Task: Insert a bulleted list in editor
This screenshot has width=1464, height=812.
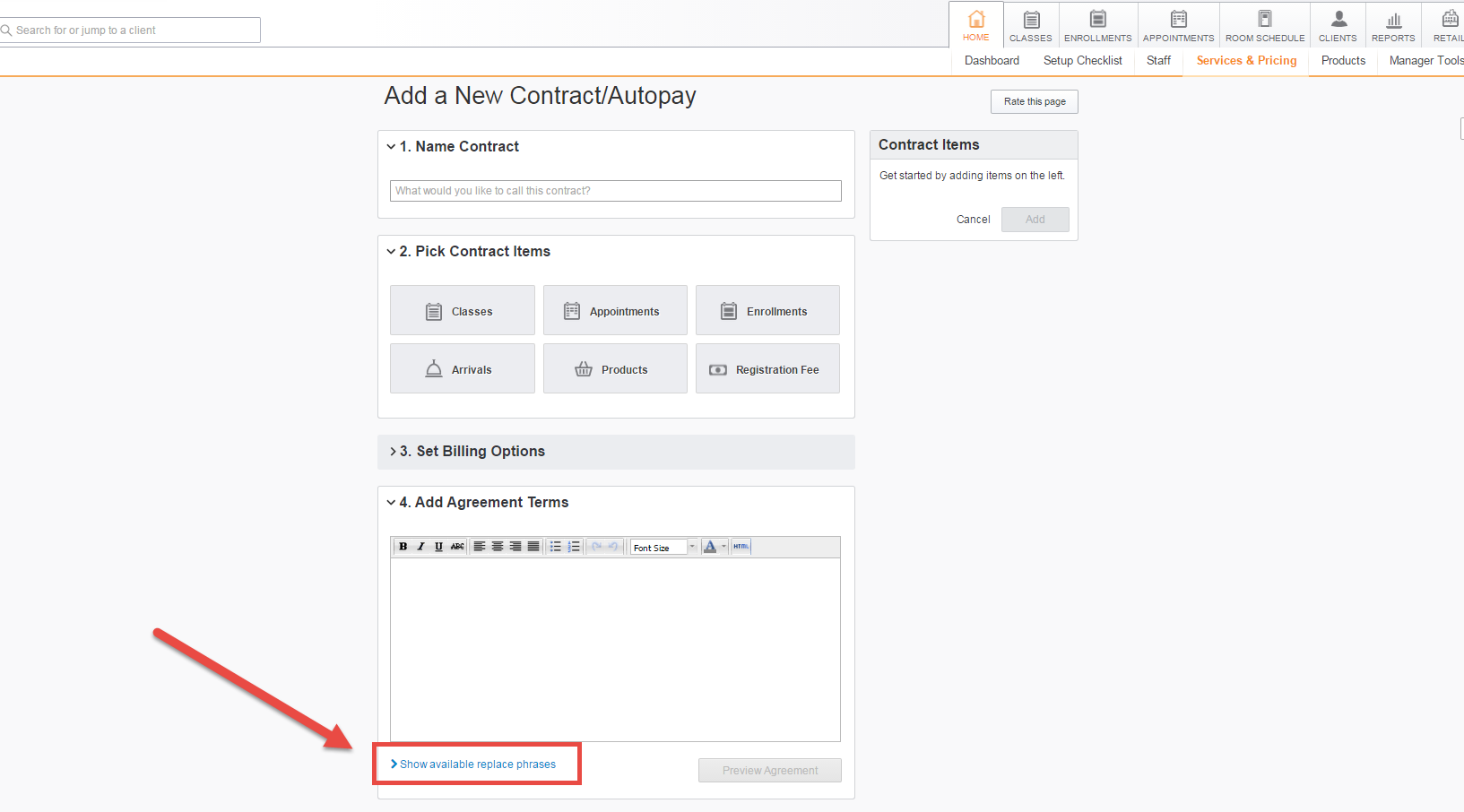Action: point(556,547)
